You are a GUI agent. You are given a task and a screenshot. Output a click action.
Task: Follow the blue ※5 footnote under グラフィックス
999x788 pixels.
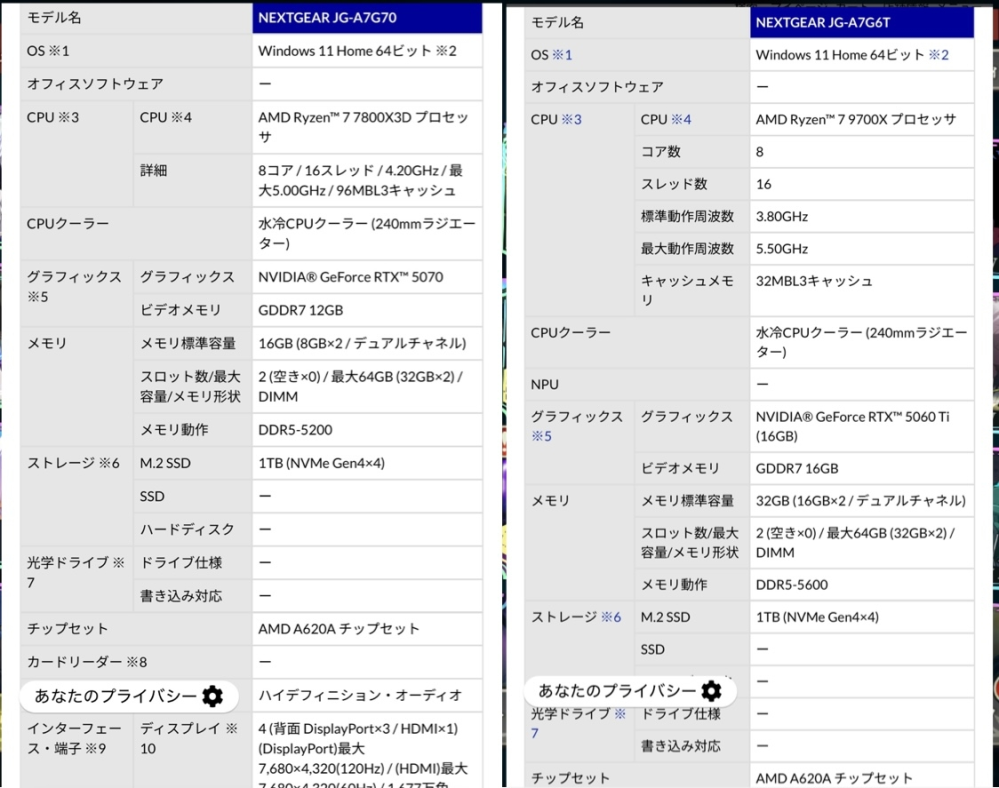pyautogui.click(x=542, y=436)
